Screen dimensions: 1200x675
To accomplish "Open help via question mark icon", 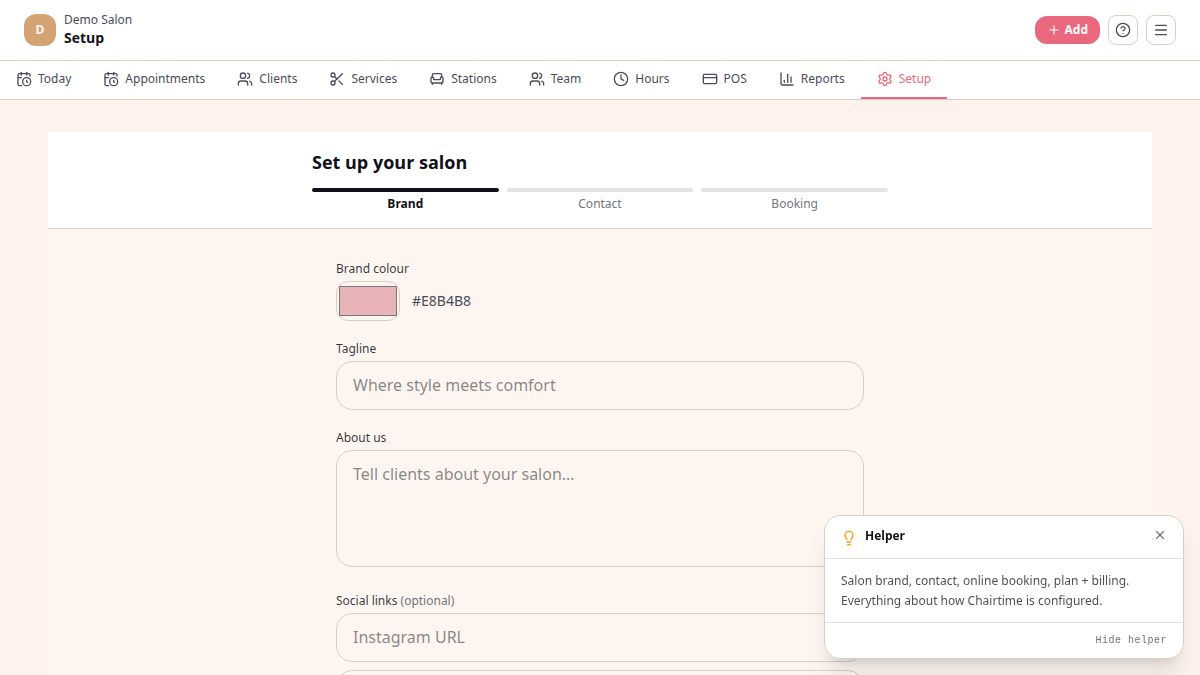I will coord(1123,30).
